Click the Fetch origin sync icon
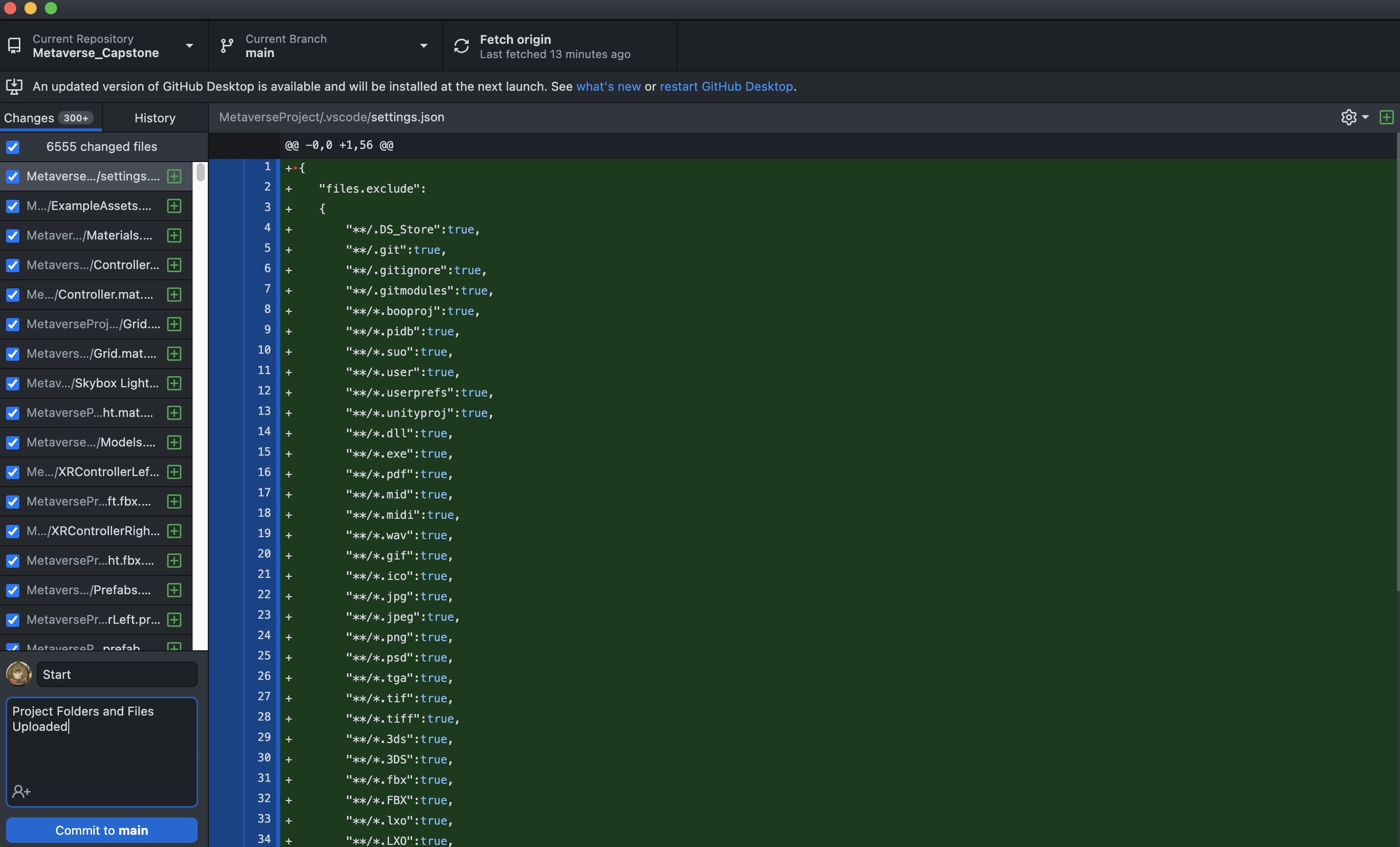1400x847 pixels. 462,45
